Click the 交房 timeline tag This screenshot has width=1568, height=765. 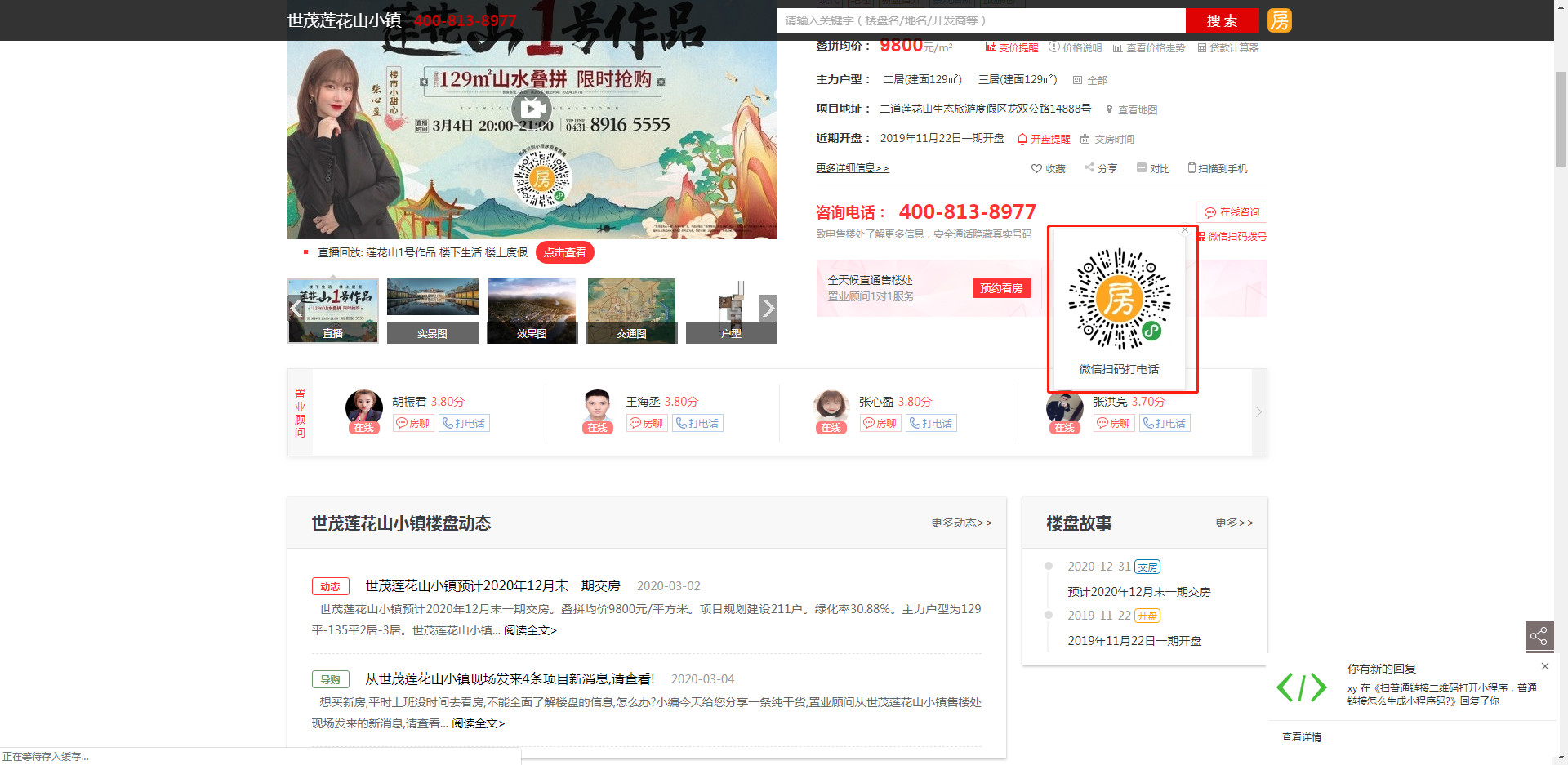[1147, 567]
